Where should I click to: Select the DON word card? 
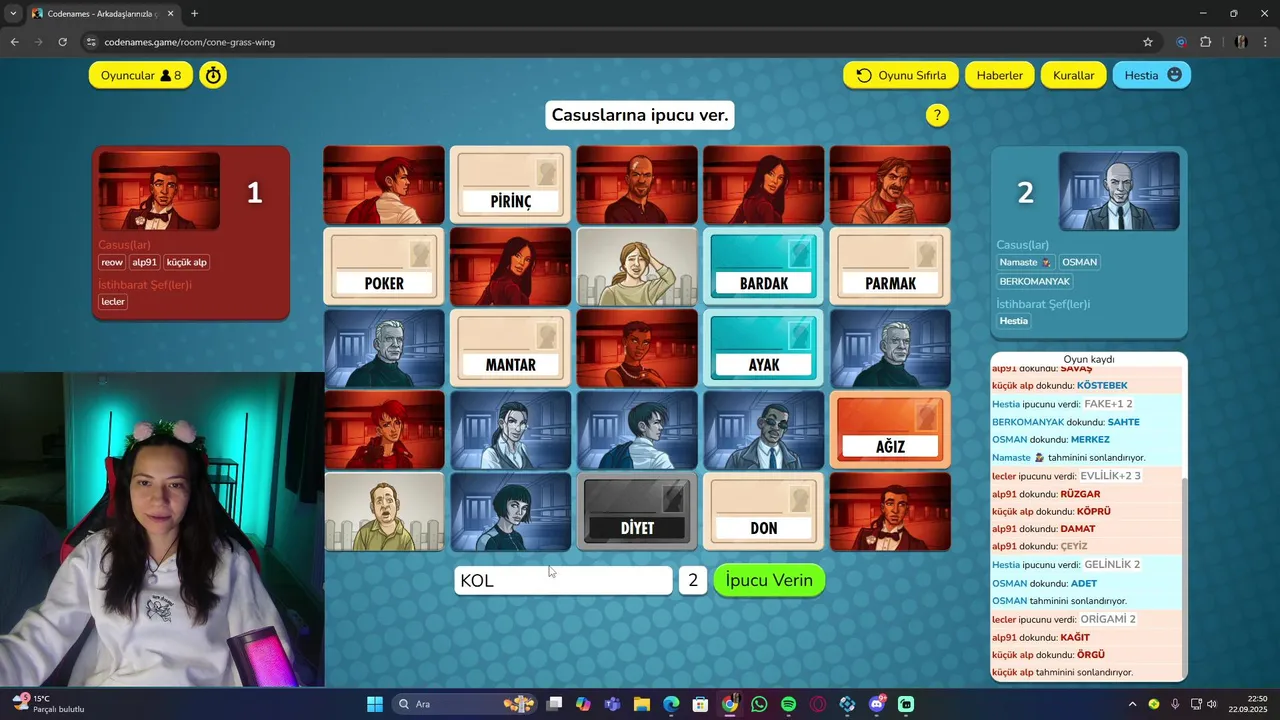(x=763, y=511)
